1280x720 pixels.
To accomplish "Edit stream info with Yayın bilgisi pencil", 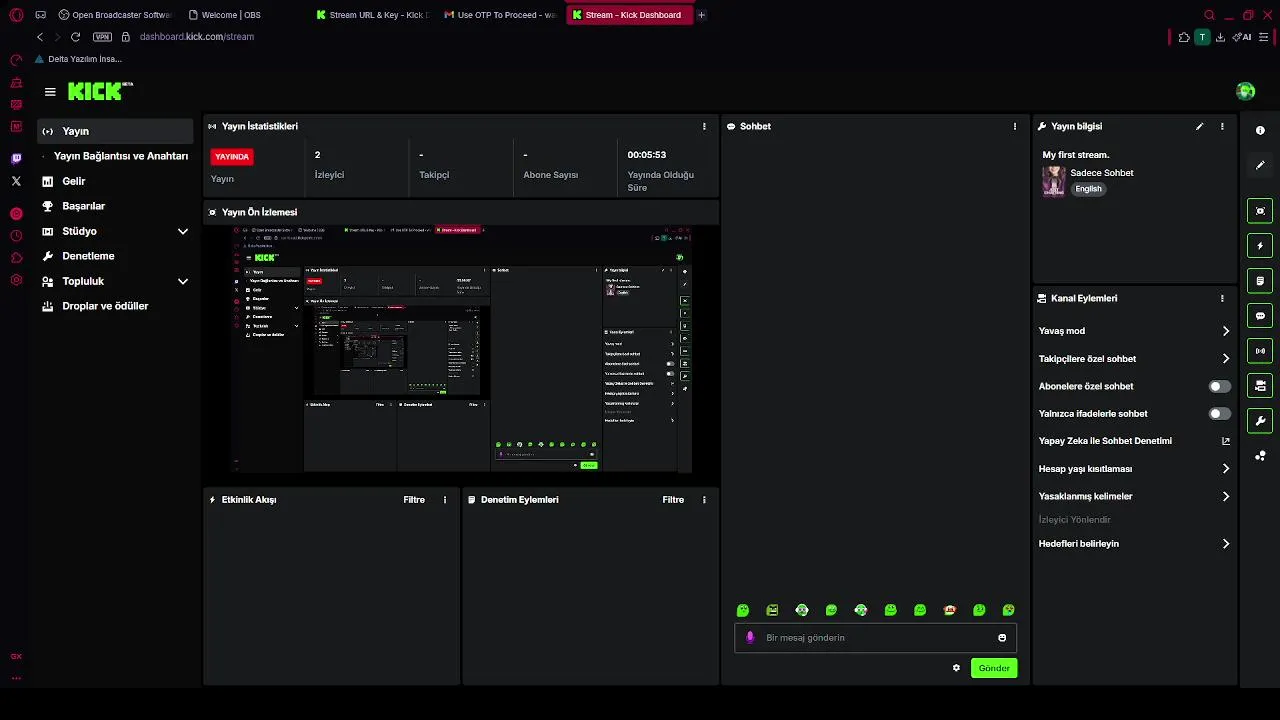I will point(1200,127).
